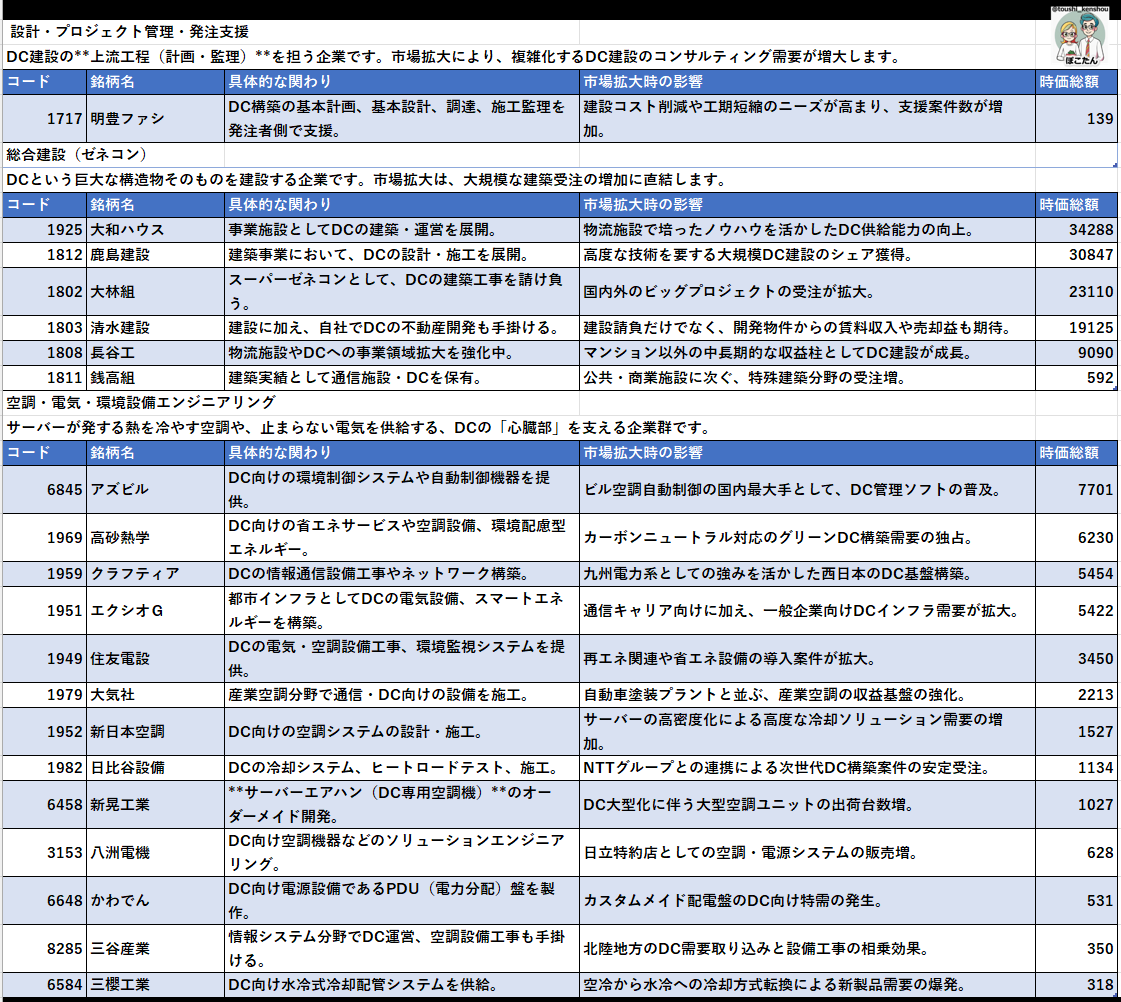Select the cell 新日本空調
The height and width of the screenshot is (1002, 1121).
point(155,732)
